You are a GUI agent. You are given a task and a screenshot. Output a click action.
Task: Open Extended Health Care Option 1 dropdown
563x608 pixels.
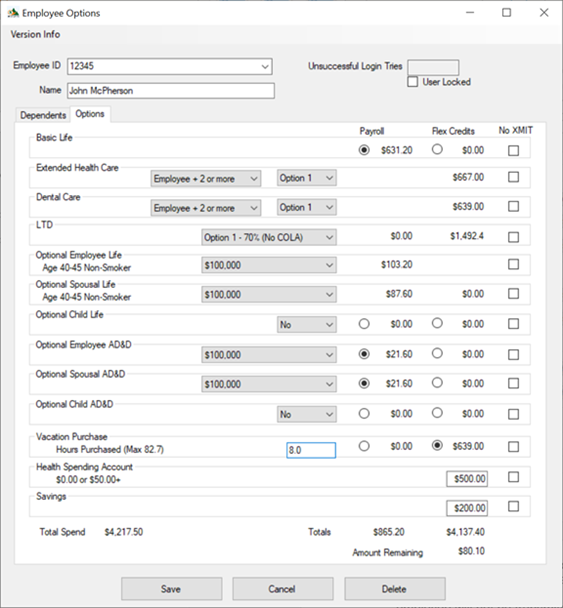[x=306, y=178]
